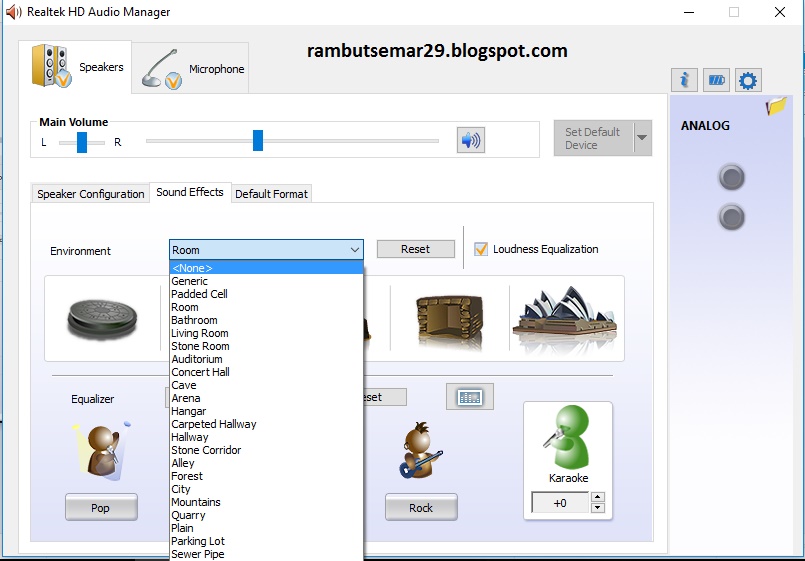This screenshot has height=561, width=805.
Task: Click the Speakers device icon
Action: (x=51, y=66)
